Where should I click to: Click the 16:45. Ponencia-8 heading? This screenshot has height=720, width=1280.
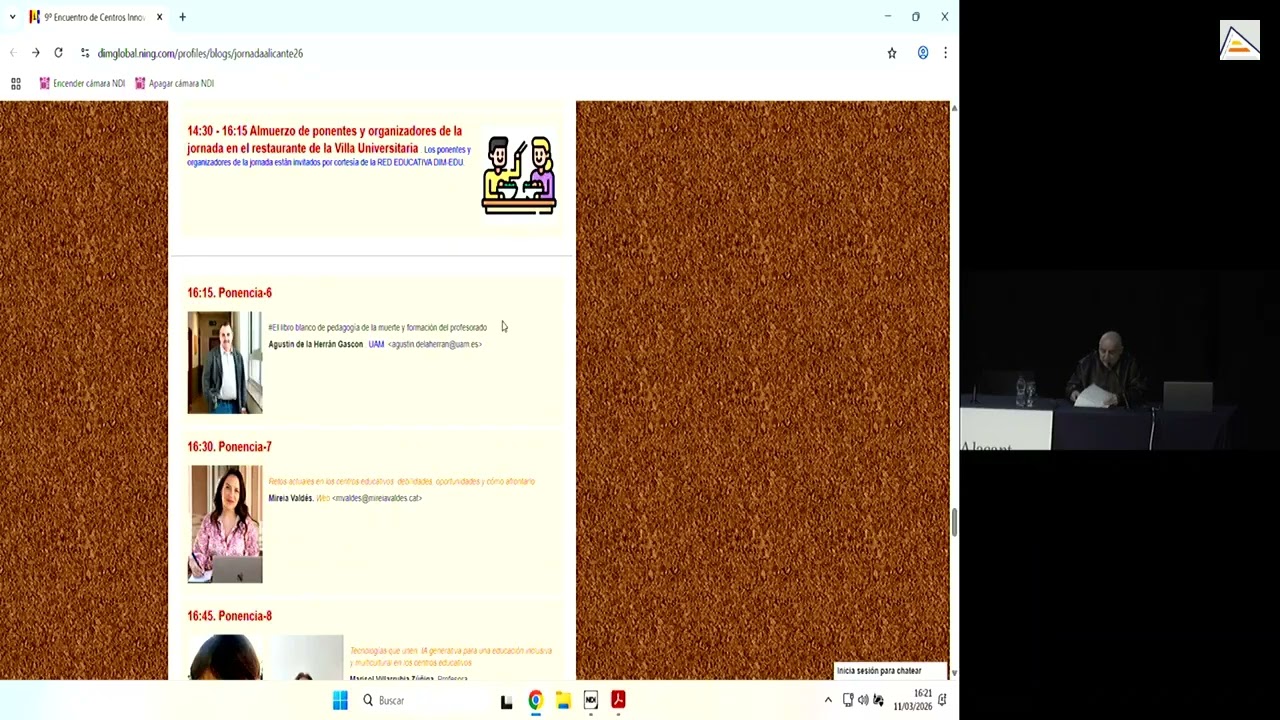(229, 616)
